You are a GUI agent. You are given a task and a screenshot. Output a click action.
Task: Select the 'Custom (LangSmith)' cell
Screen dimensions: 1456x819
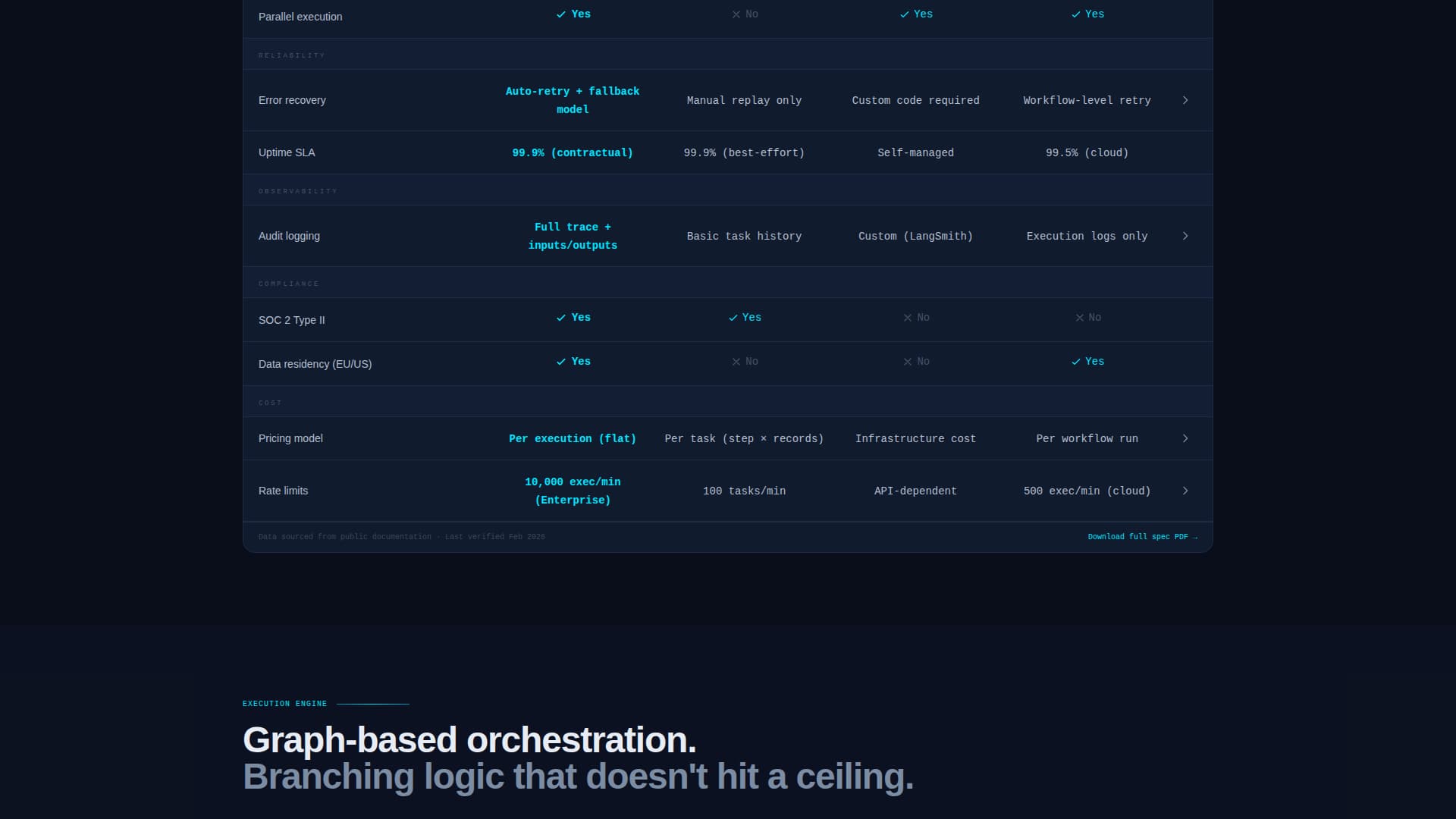tap(915, 236)
